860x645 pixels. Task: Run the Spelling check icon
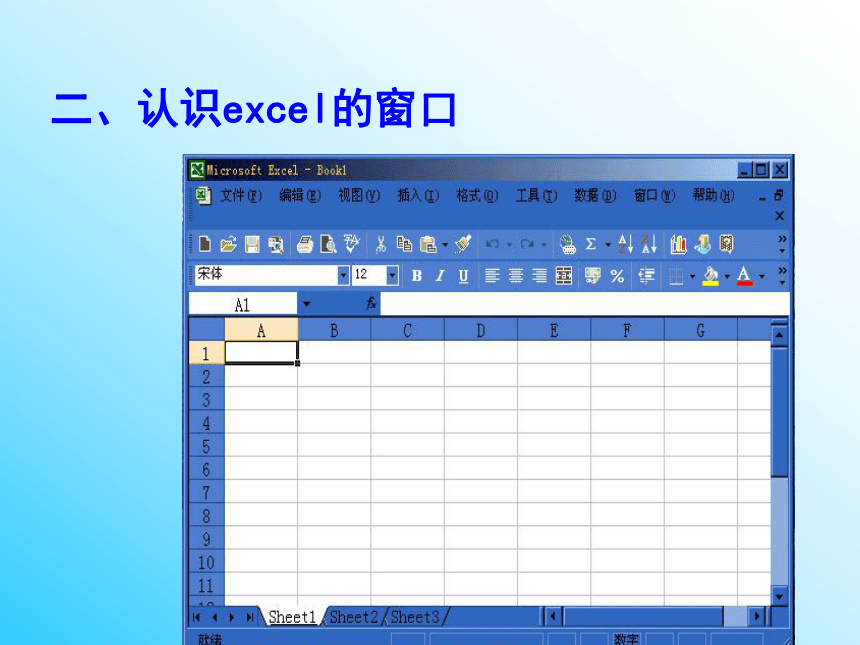352,244
